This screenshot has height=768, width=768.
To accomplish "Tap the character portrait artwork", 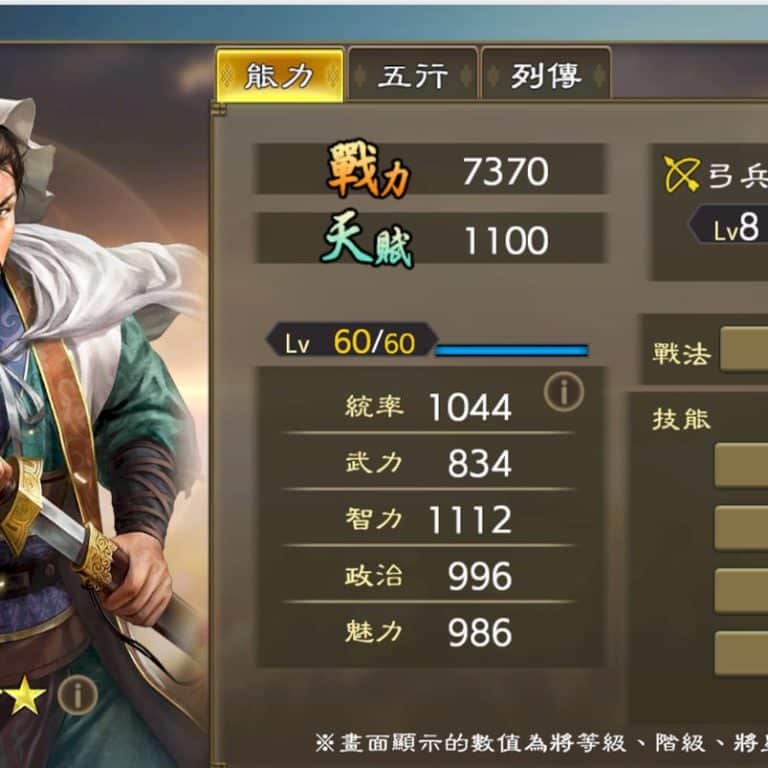I will pos(98,416).
